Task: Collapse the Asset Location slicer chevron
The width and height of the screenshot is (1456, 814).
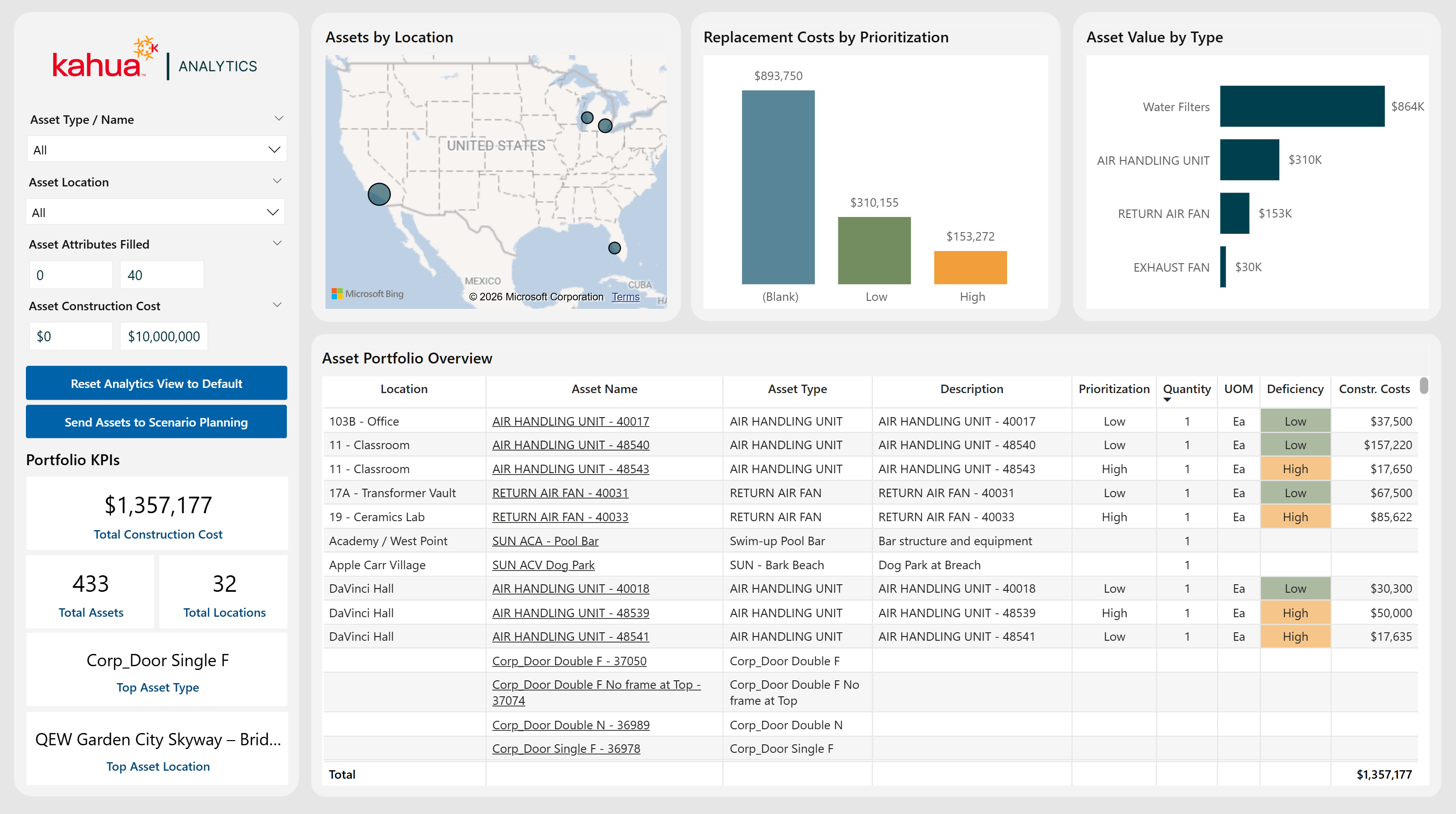Action: (277, 181)
